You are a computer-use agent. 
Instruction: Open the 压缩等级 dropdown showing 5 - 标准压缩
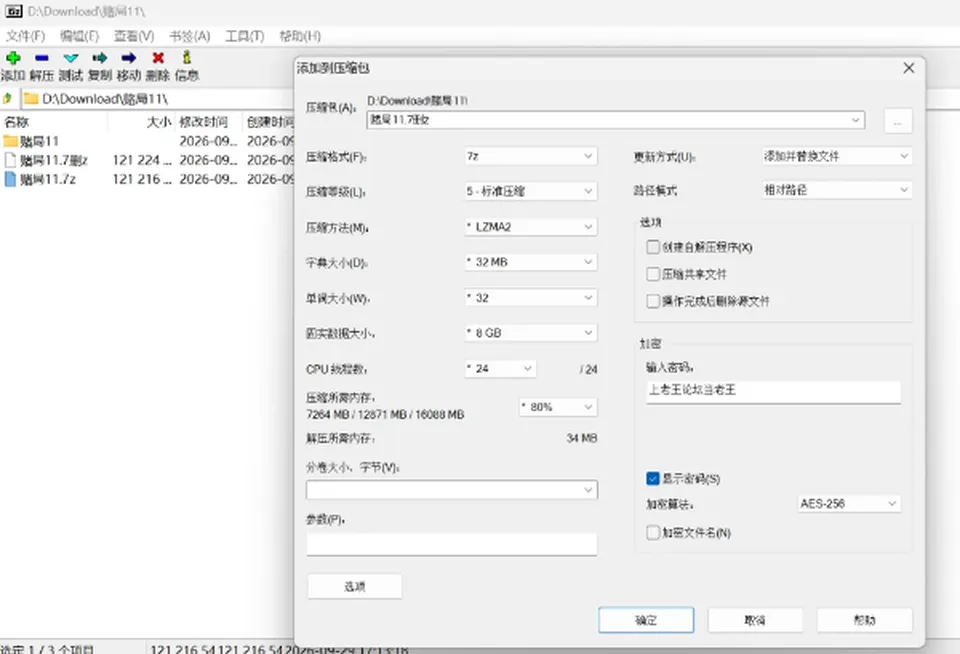530,191
